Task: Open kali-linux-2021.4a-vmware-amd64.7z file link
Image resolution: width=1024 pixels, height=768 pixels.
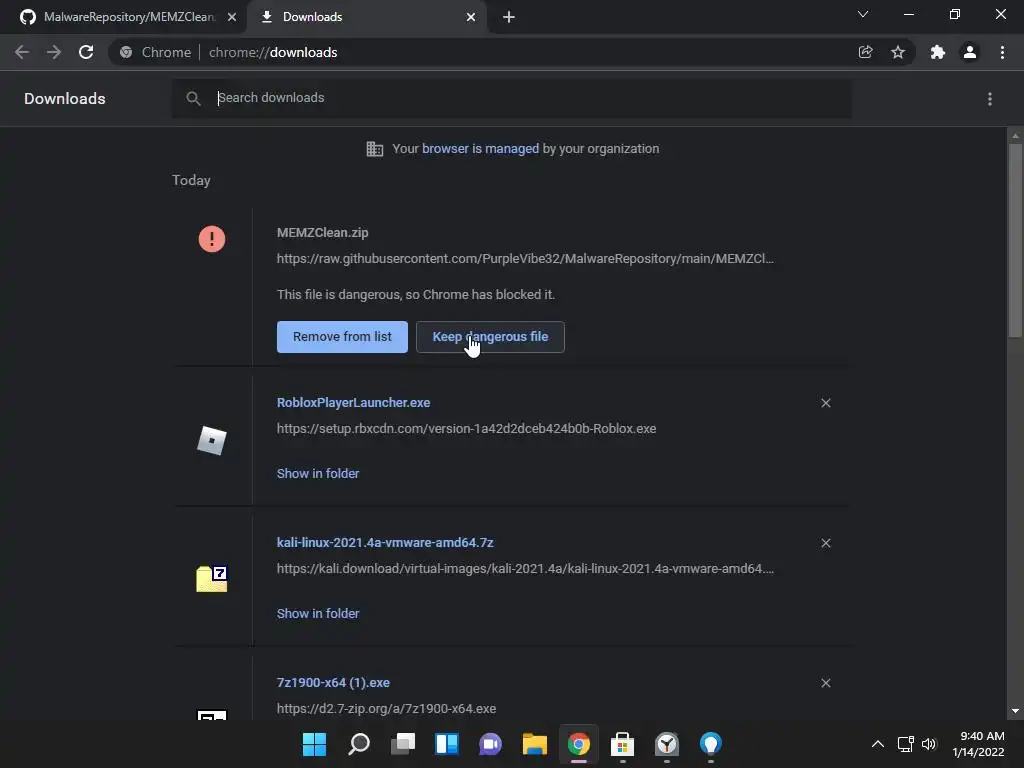Action: click(385, 543)
